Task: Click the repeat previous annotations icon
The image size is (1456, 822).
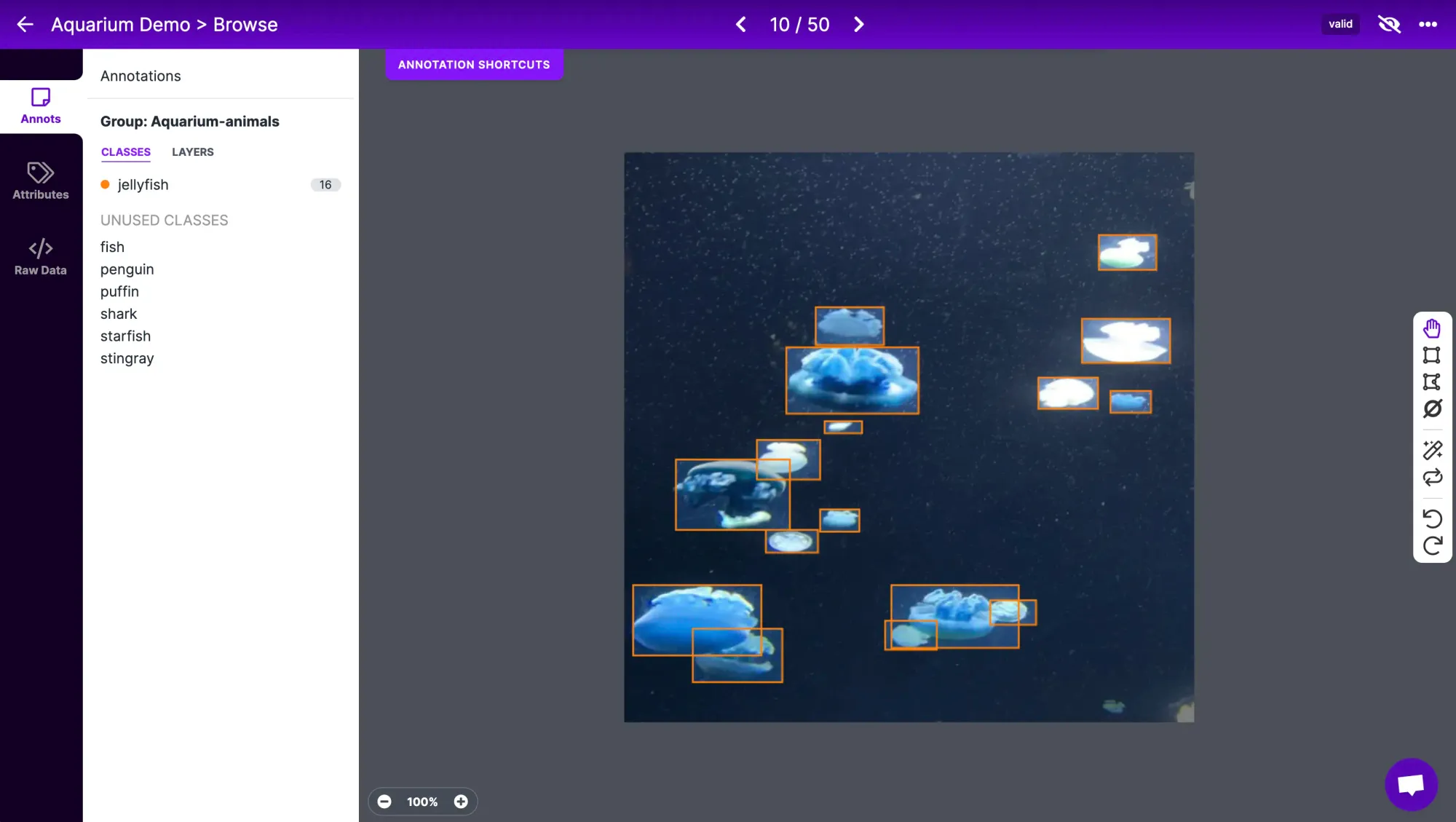Action: (1432, 478)
